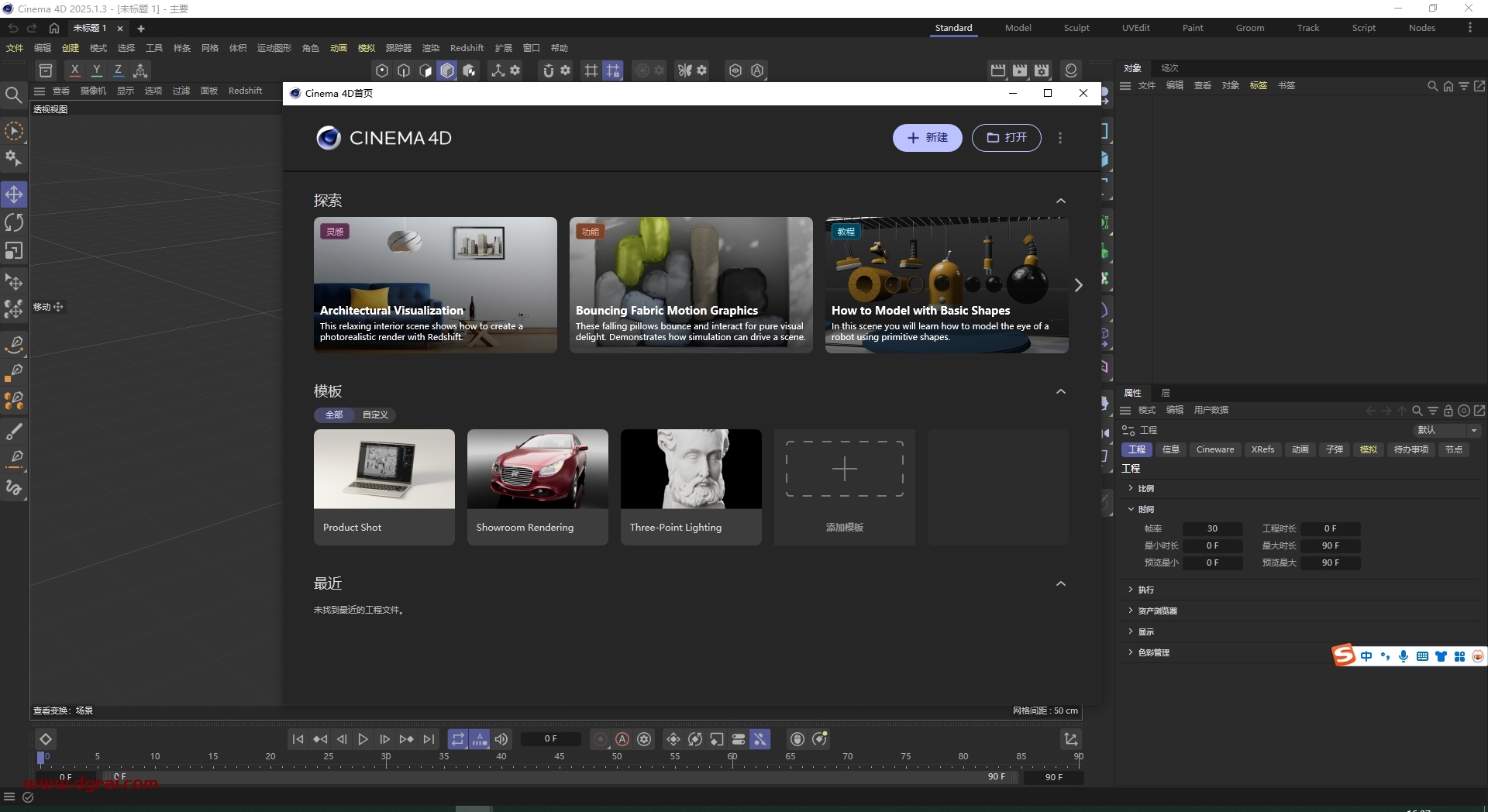Collapse the 模板 section

click(1061, 392)
